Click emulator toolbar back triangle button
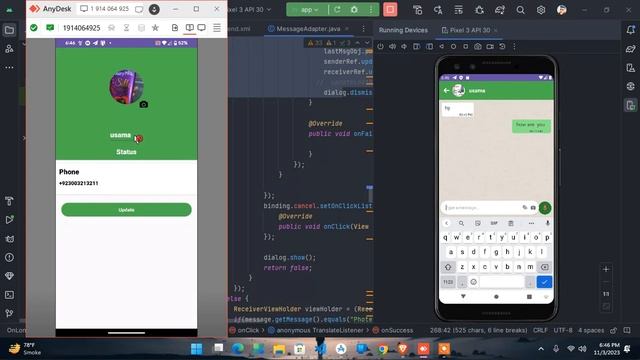The width and height of the screenshot is (640, 360). 441,47
